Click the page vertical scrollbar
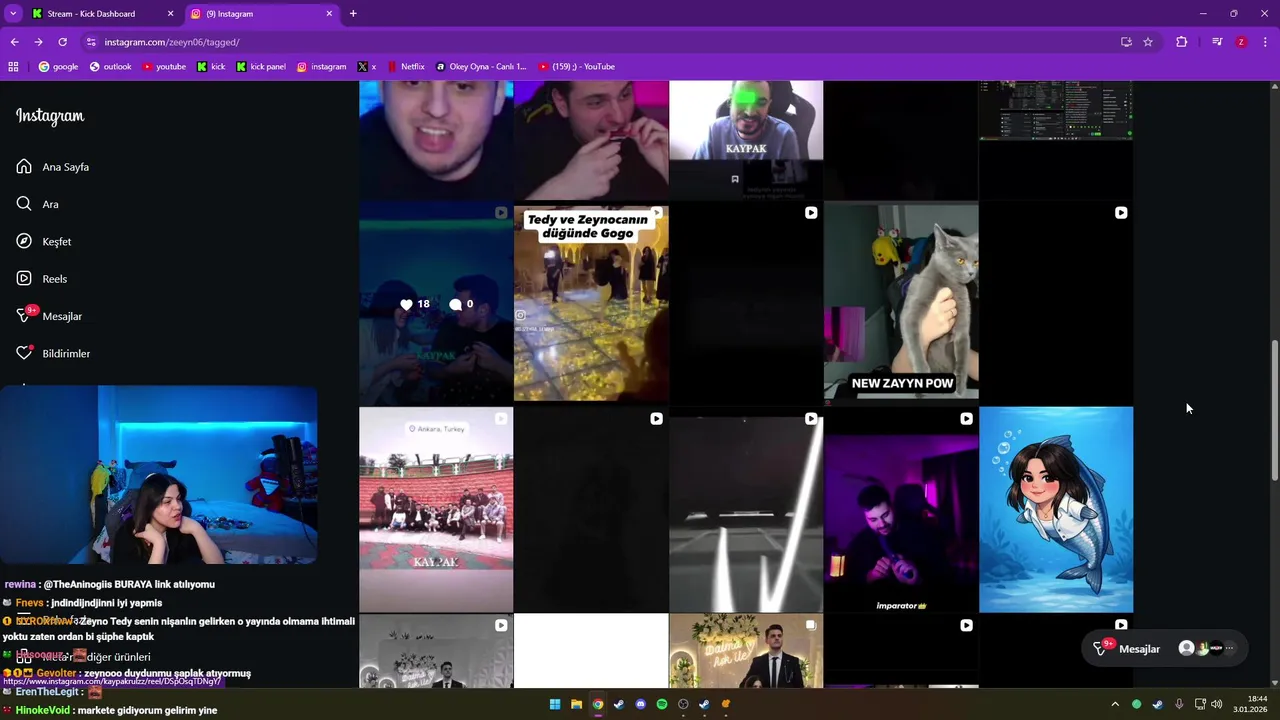 (x=1273, y=410)
